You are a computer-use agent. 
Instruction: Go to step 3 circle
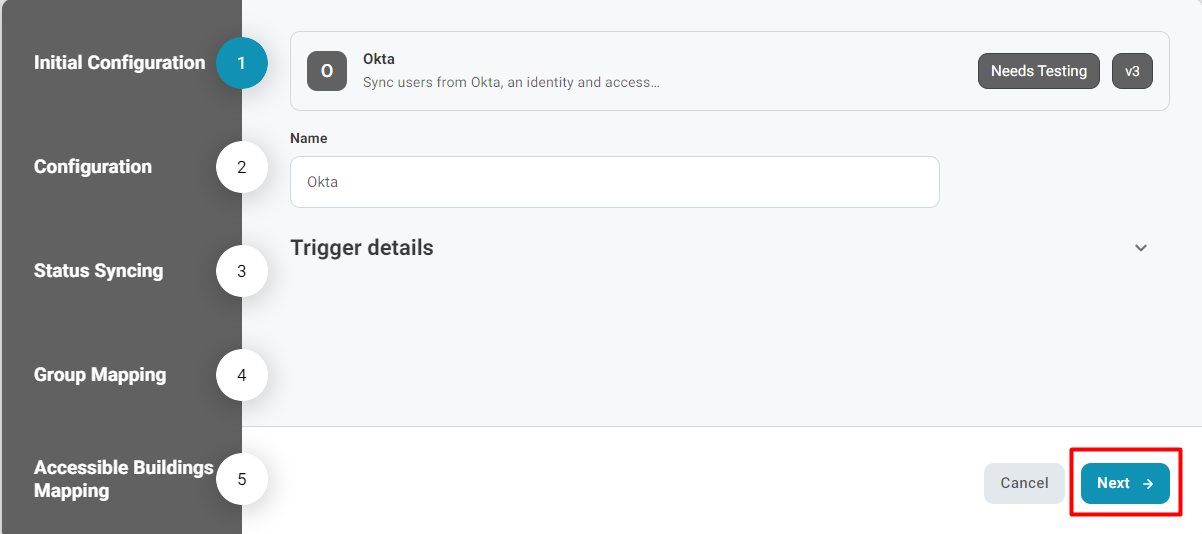coord(242,271)
